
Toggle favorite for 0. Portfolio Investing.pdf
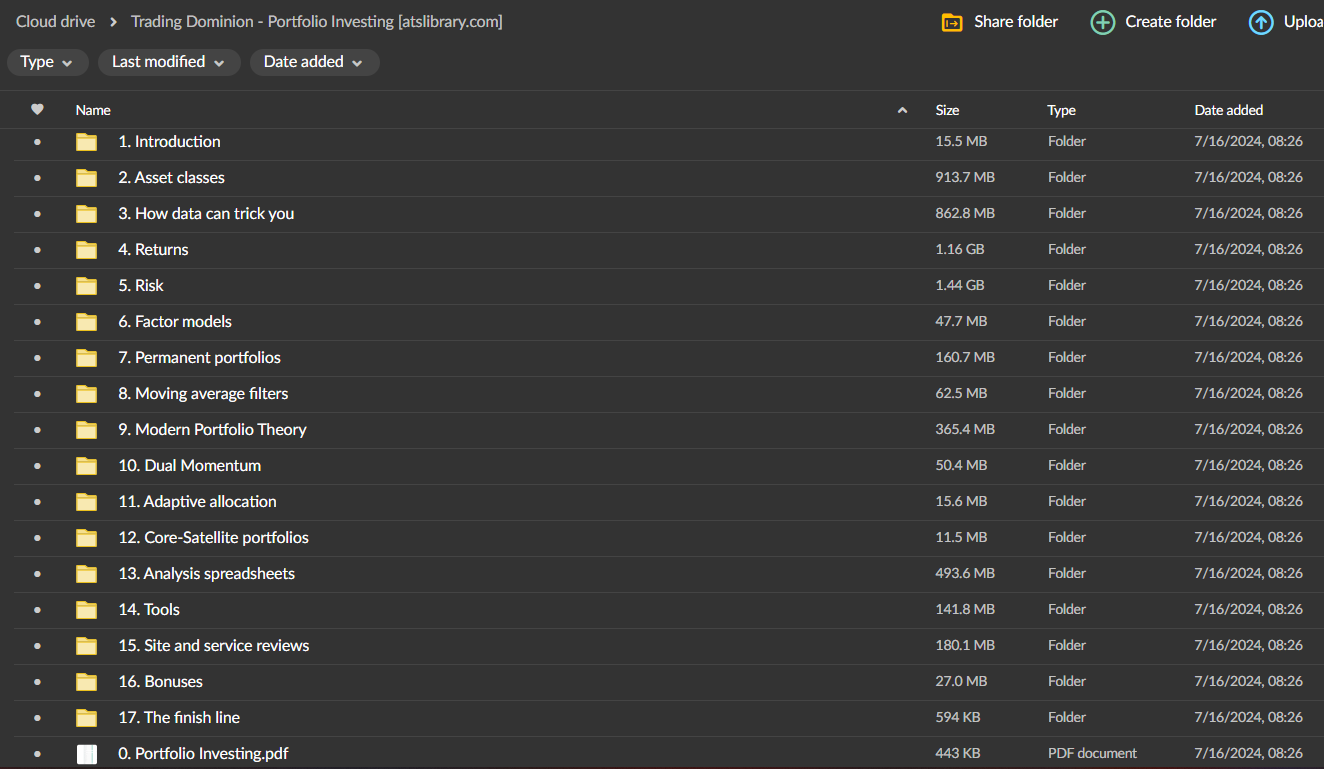(37, 753)
